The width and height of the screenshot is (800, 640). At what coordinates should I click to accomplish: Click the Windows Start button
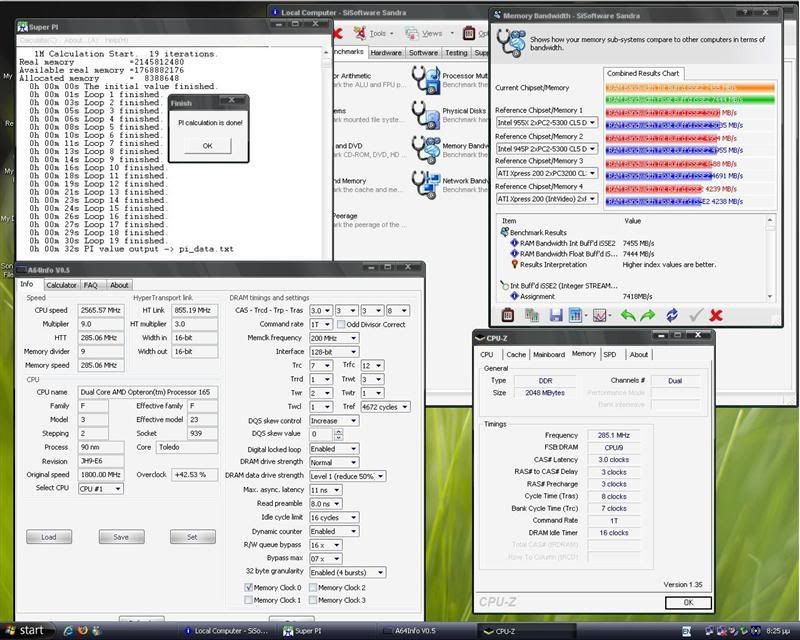[x=24, y=630]
